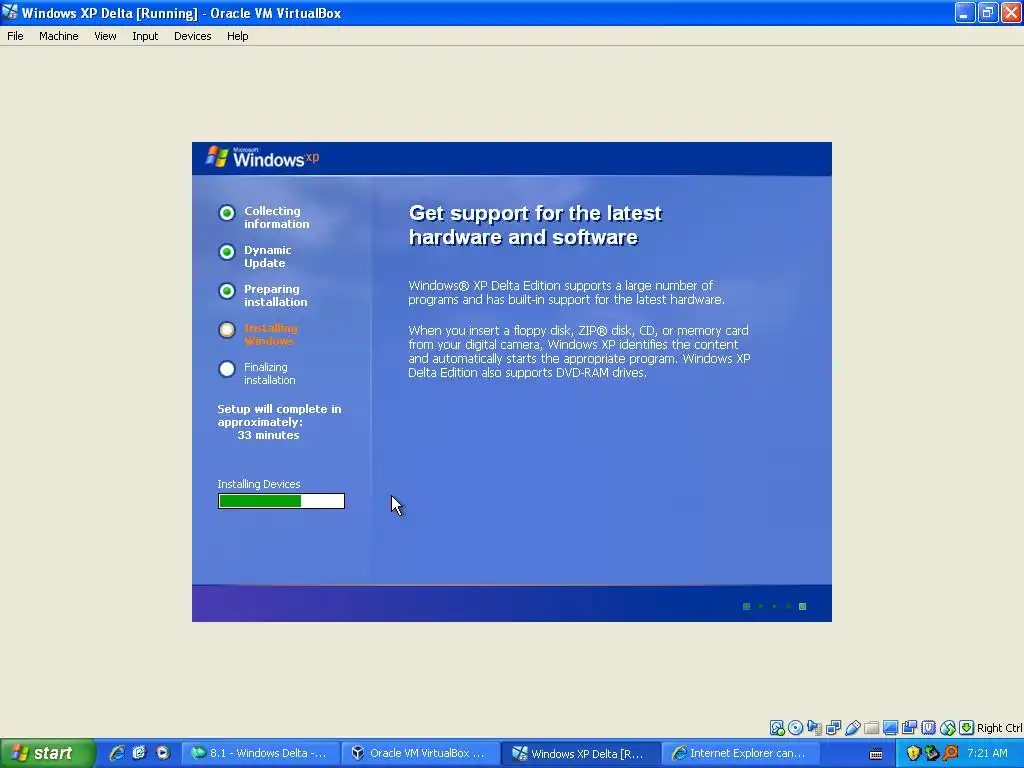Switch to 8.1 - Windows Delta taskbar window

[260, 753]
